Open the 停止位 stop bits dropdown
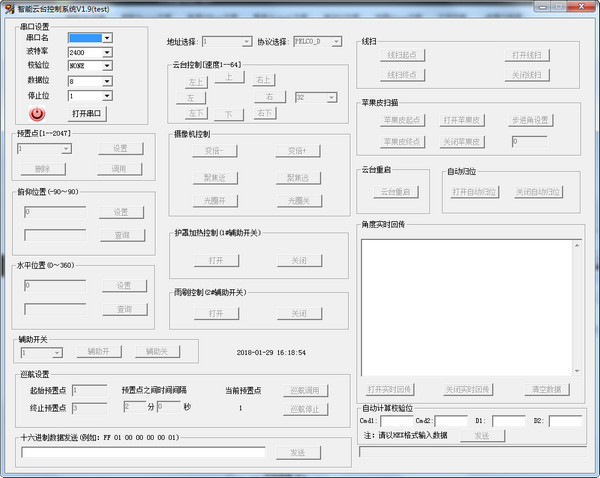 pyautogui.click(x=107, y=96)
